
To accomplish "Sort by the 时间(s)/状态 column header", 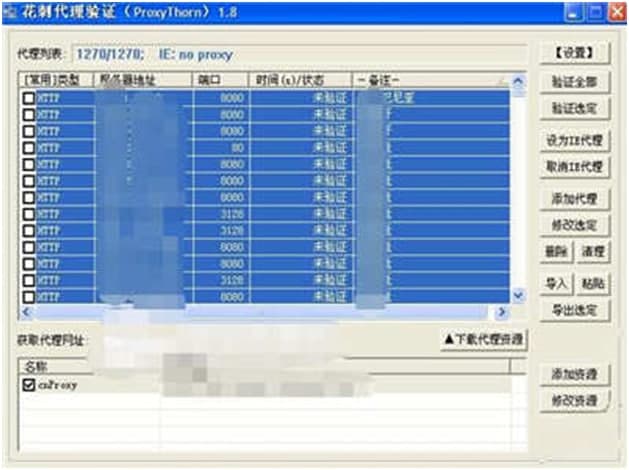I will click(300, 80).
